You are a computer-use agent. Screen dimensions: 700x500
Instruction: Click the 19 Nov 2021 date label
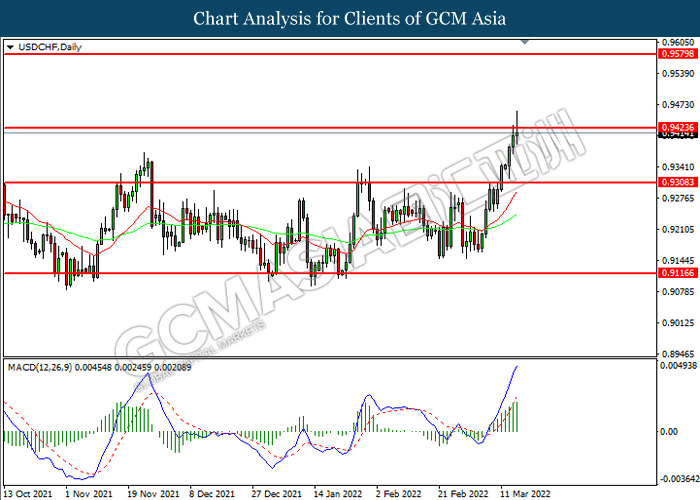153,494
